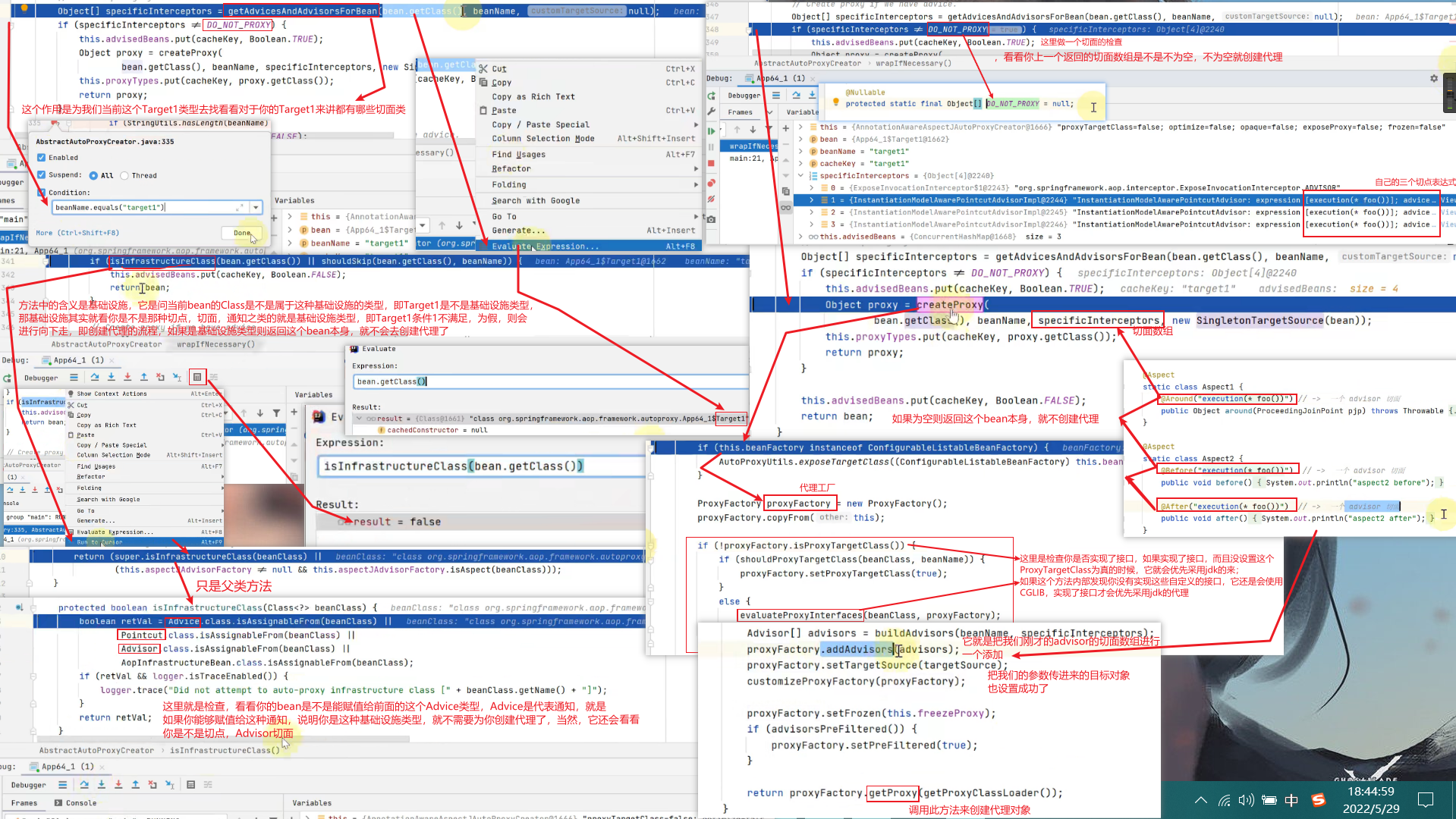
Task: Select the Thread suspend radio button
Action: pyautogui.click(x=124, y=176)
